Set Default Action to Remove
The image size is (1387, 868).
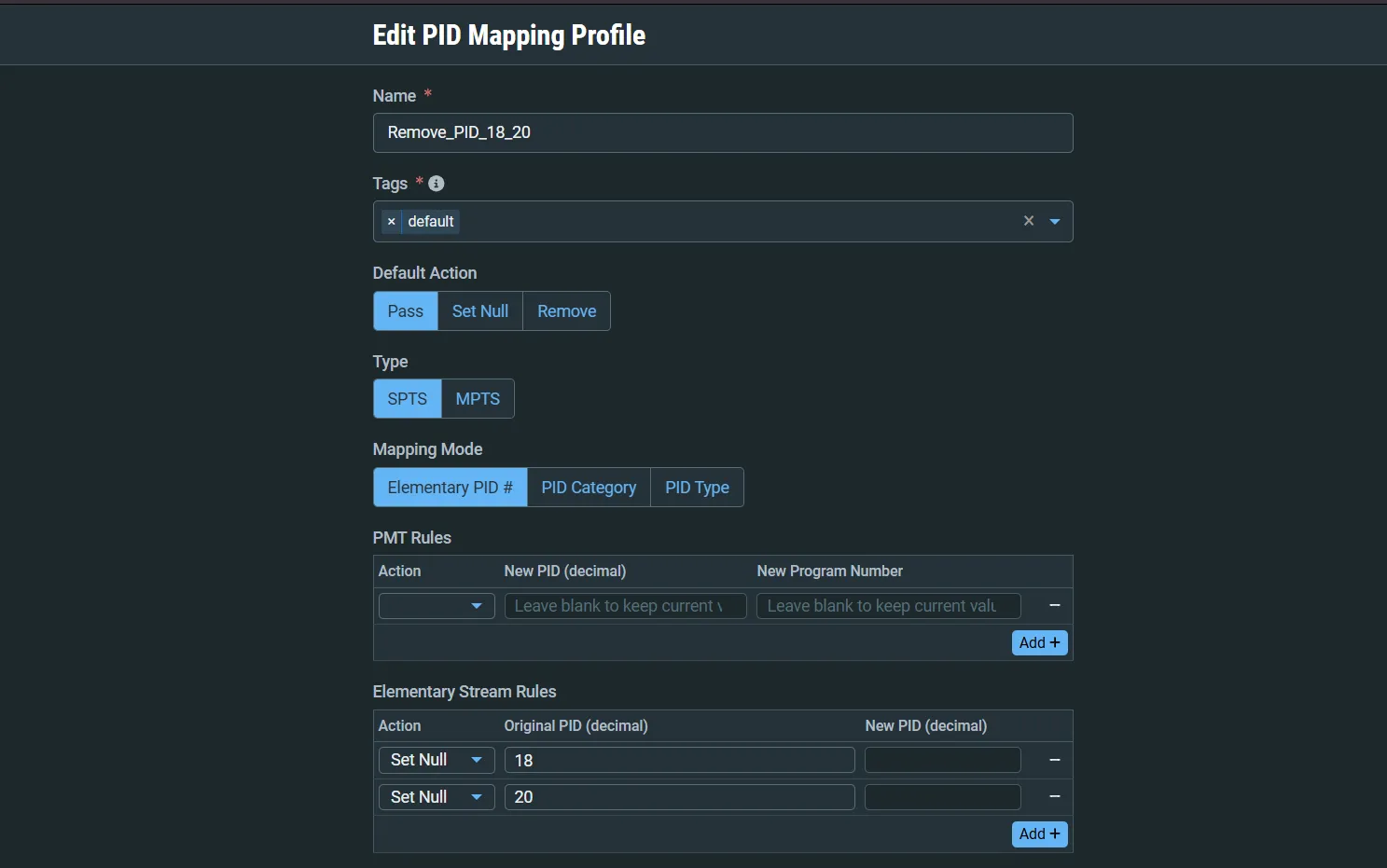[x=567, y=311]
